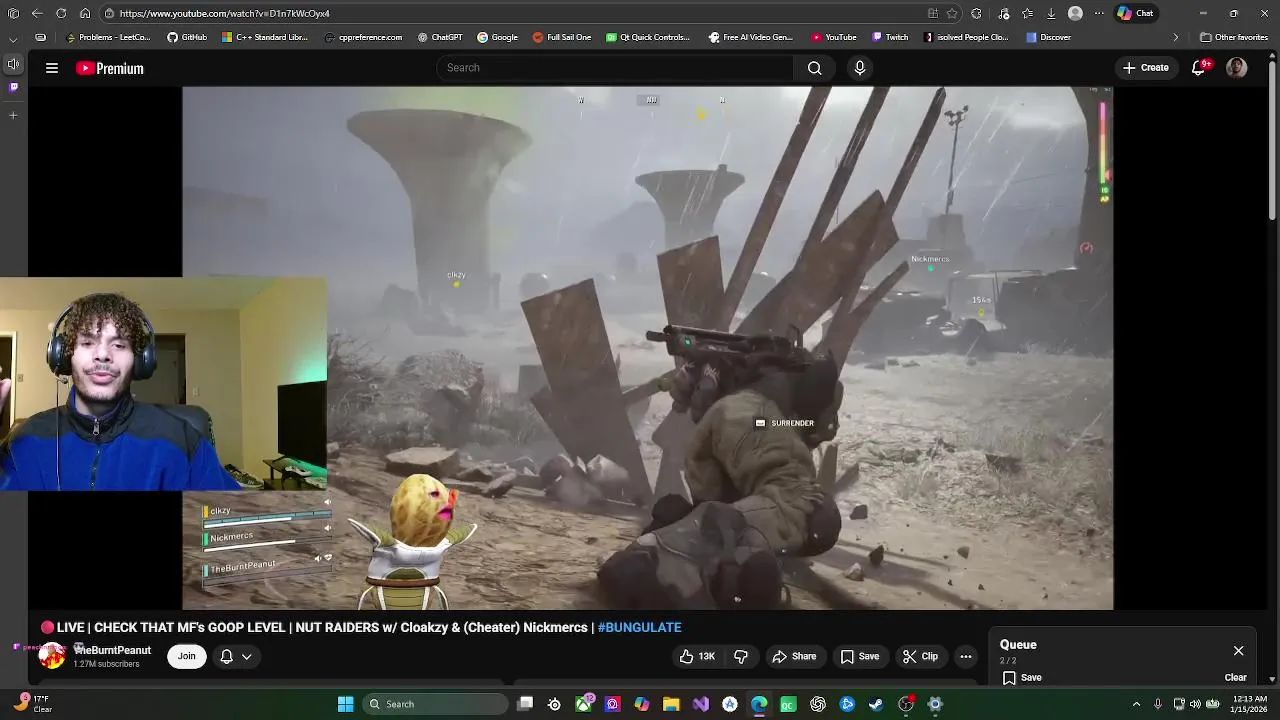Open browser profile icon in toolbar
Screen dimensions: 1280x720
point(1075,13)
